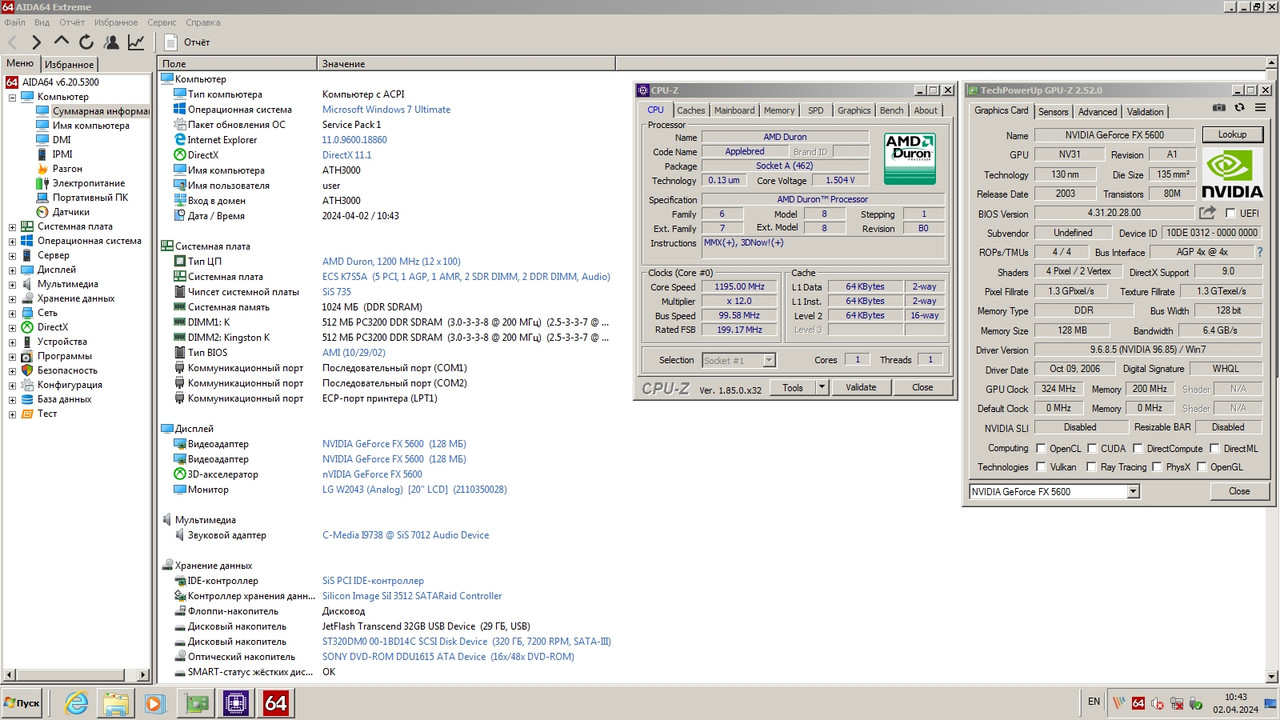Switch to Caches tab in CPU-Z
Image resolution: width=1280 pixels, height=720 pixels.
[x=691, y=110]
